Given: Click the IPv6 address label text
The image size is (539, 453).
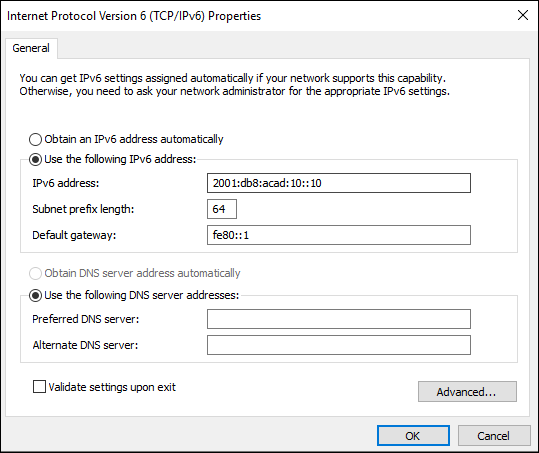Looking at the screenshot, I should (x=66, y=183).
